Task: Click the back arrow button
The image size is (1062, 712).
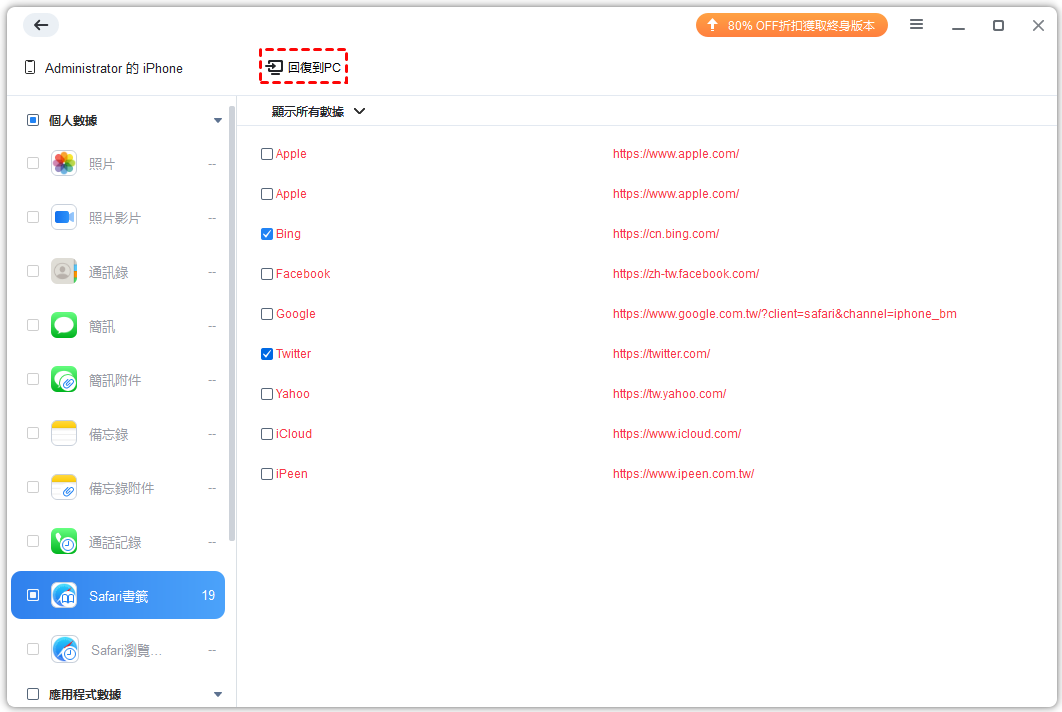Action: pos(41,25)
